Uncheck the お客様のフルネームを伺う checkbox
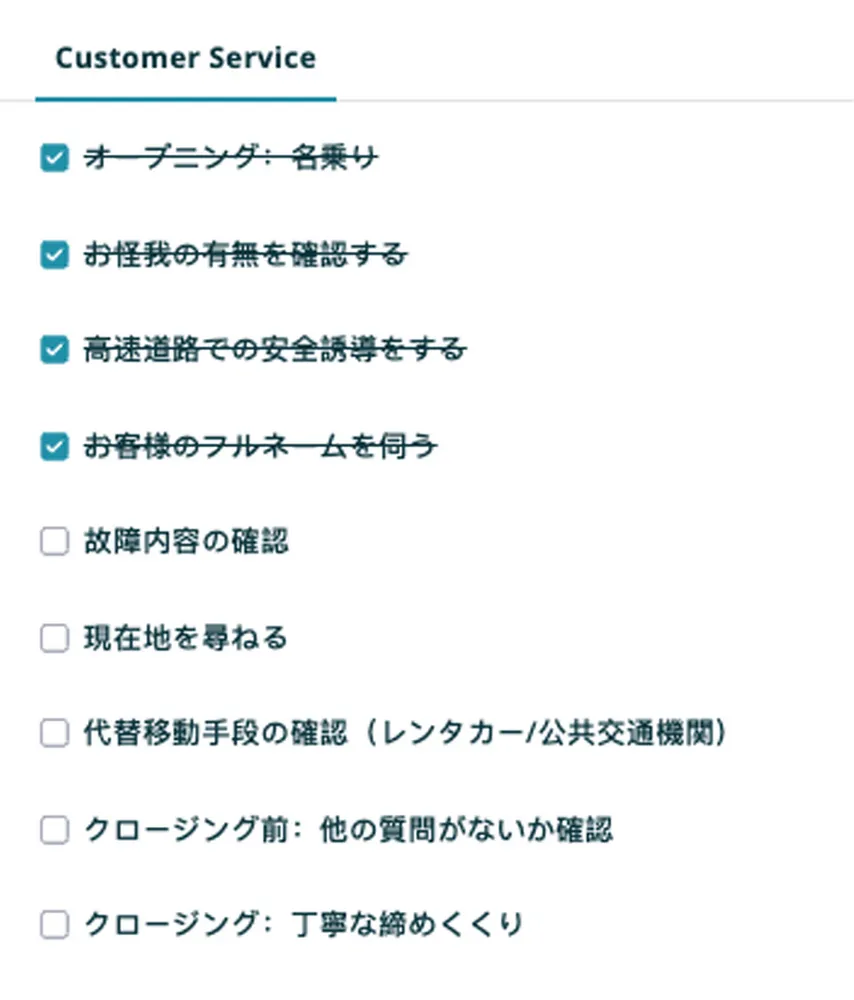The height and width of the screenshot is (1000, 854). [x=54, y=447]
